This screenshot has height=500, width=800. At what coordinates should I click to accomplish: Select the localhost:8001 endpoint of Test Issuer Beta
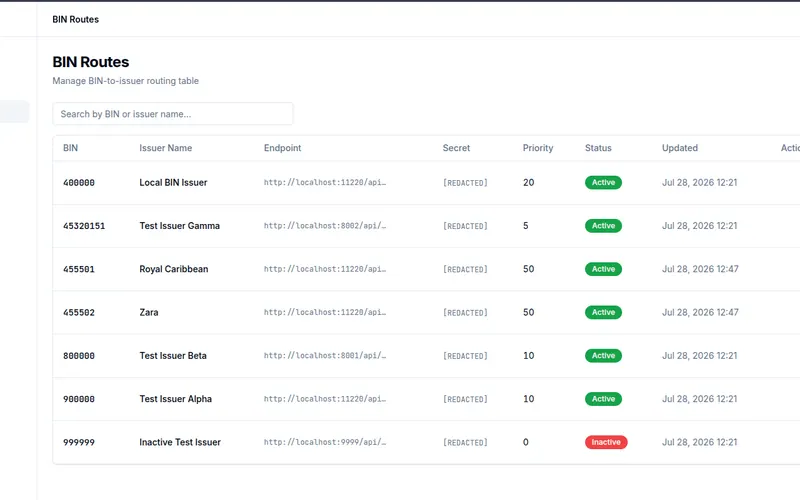[325, 356]
